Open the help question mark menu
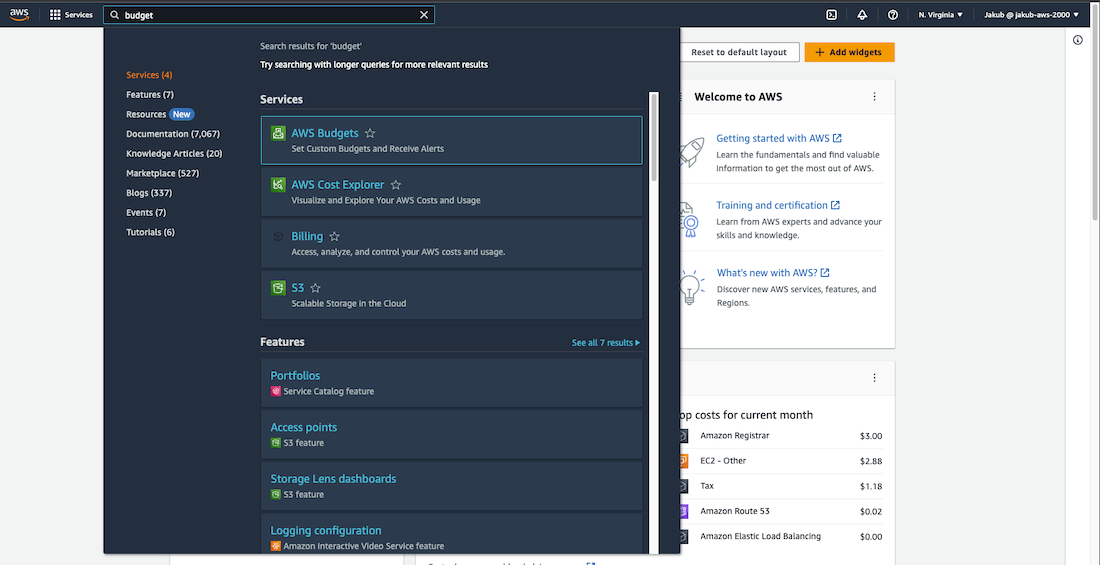1100x565 pixels. (893, 15)
